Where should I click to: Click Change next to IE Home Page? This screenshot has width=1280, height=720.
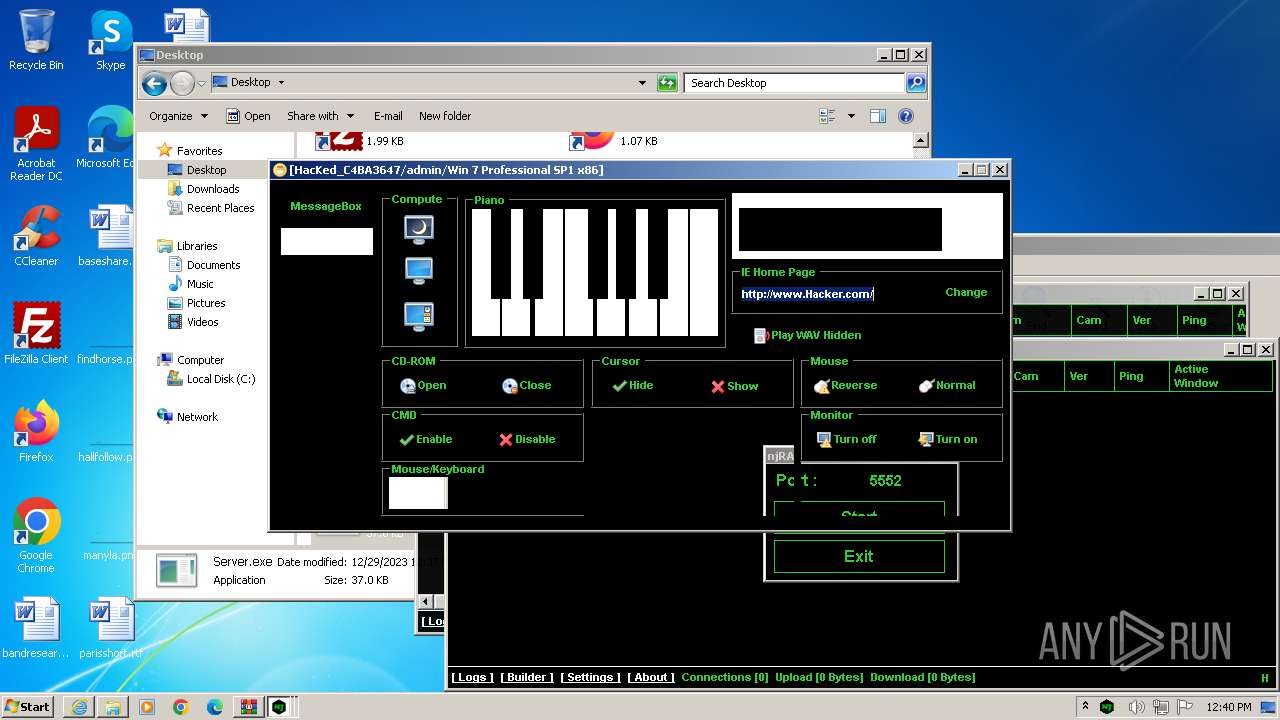pos(966,293)
